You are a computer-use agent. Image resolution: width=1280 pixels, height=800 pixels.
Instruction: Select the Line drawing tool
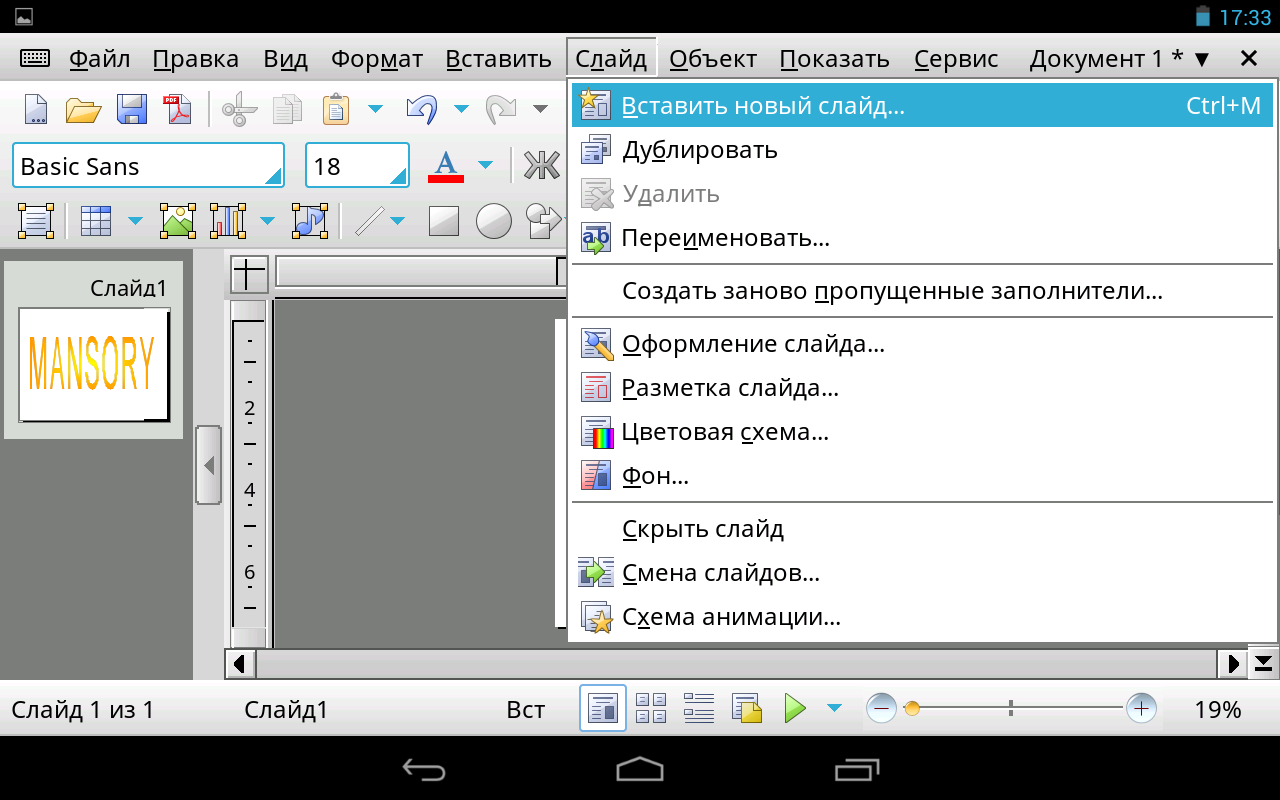369,221
